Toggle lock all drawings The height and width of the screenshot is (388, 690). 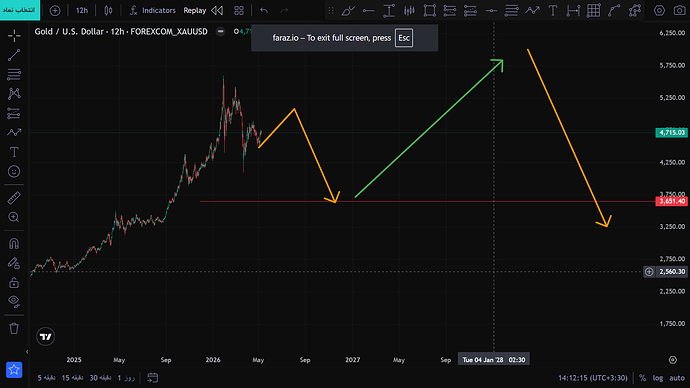click(x=14, y=282)
